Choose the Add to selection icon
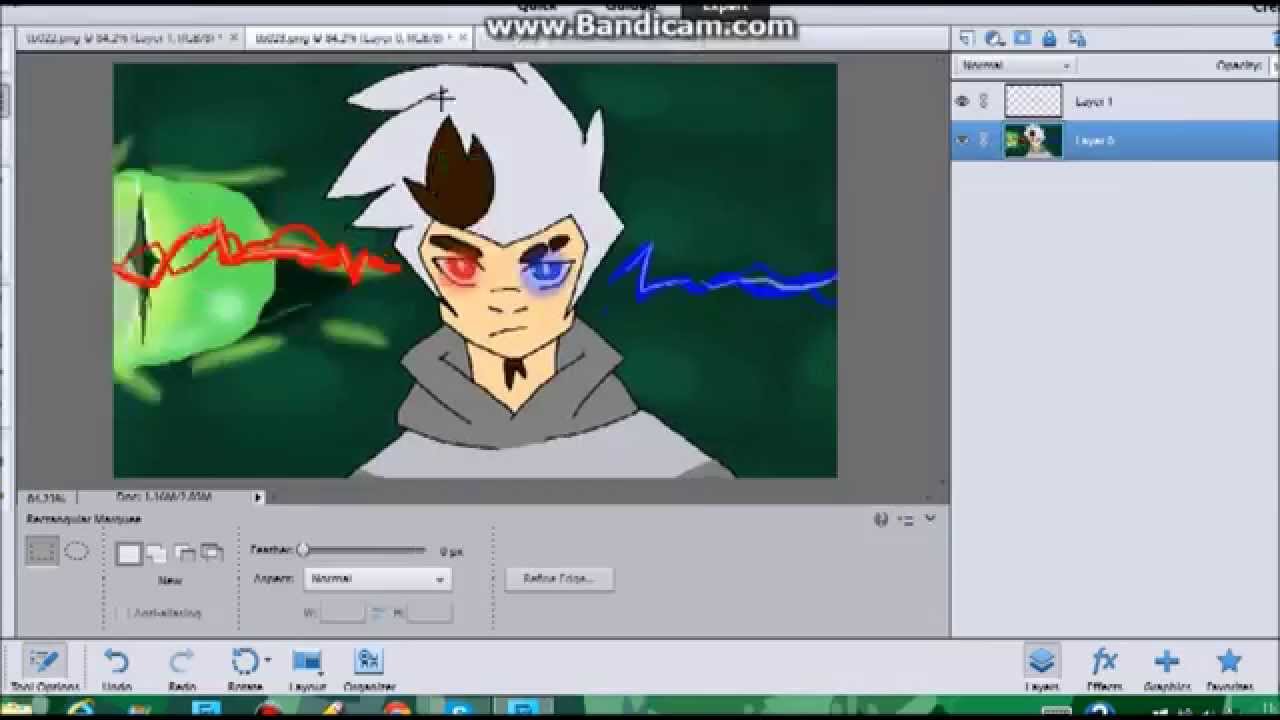 [156, 552]
